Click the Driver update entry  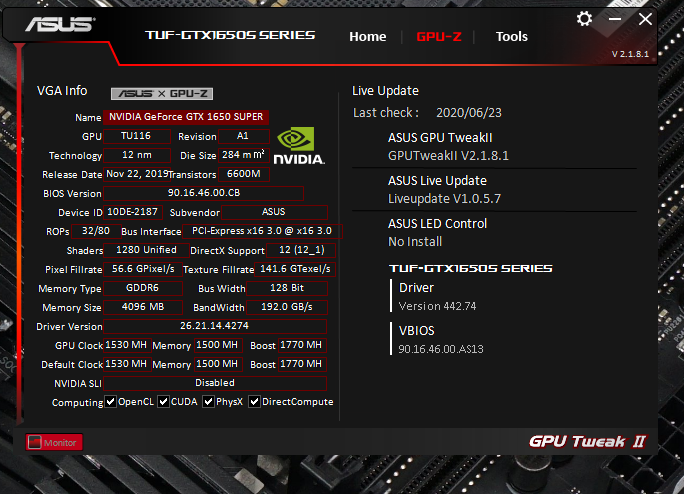coord(416,288)
